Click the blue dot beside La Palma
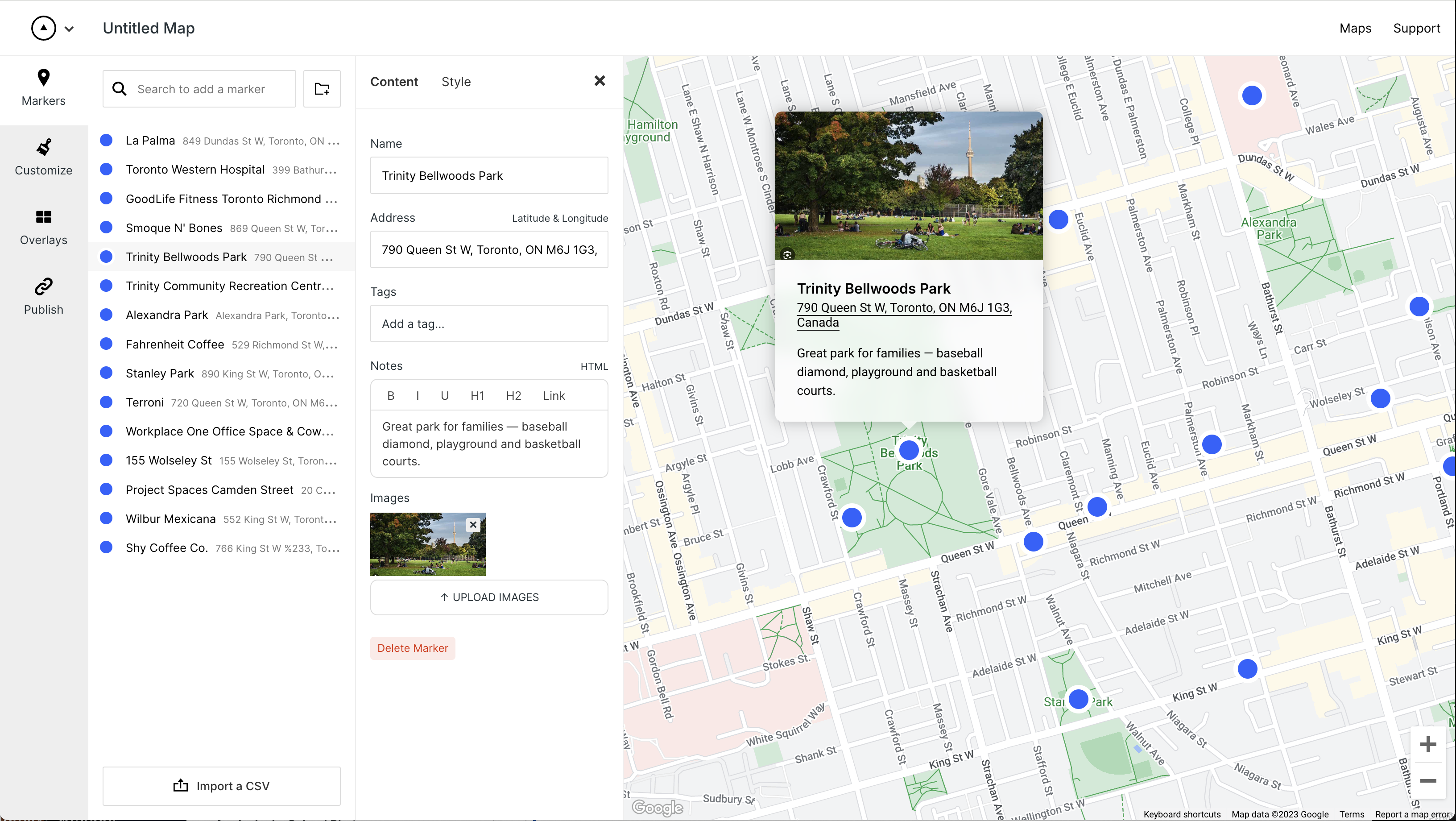The image size is (1456, 821). tap(106, 140)
